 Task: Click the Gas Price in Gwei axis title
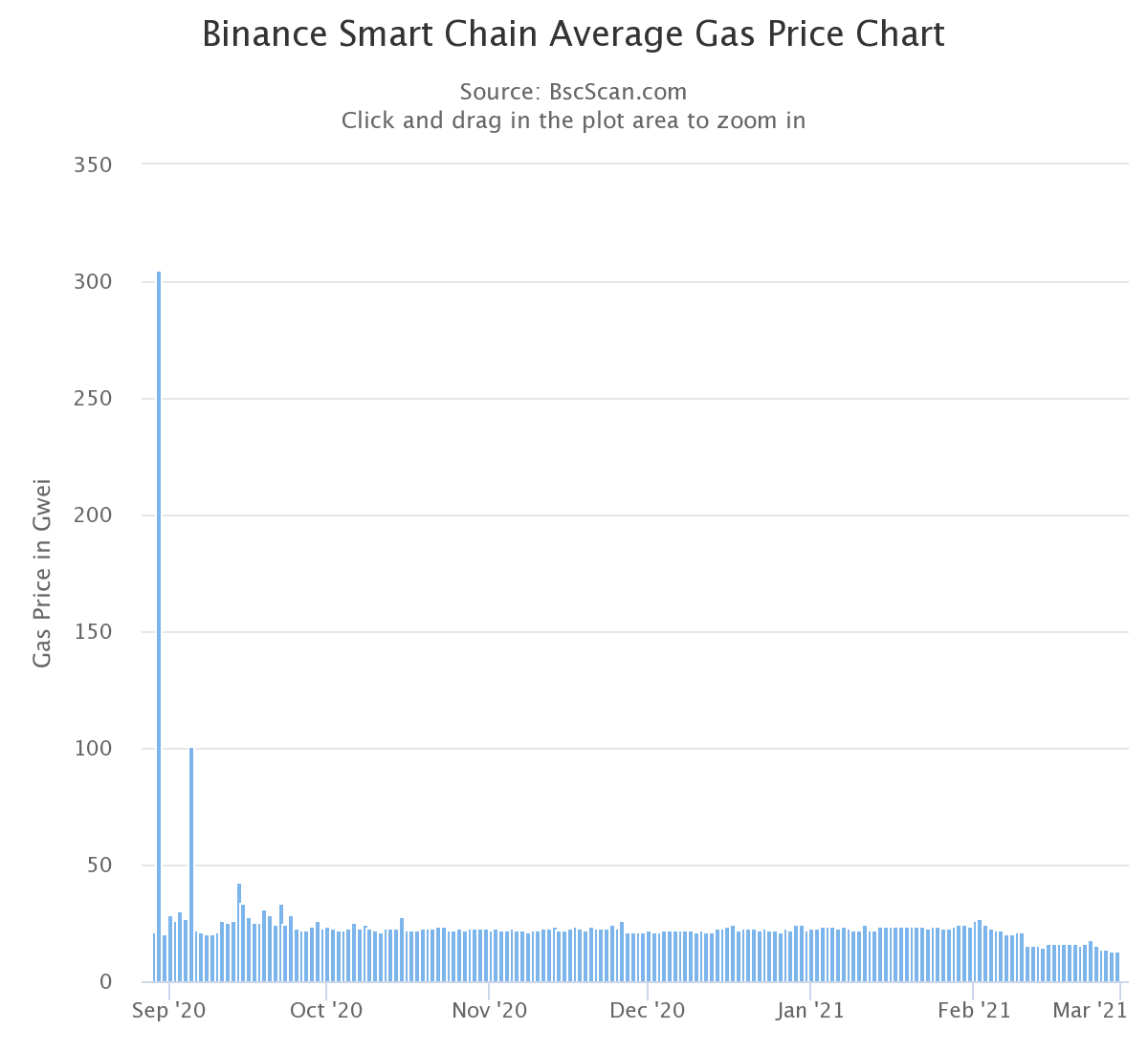42,572
